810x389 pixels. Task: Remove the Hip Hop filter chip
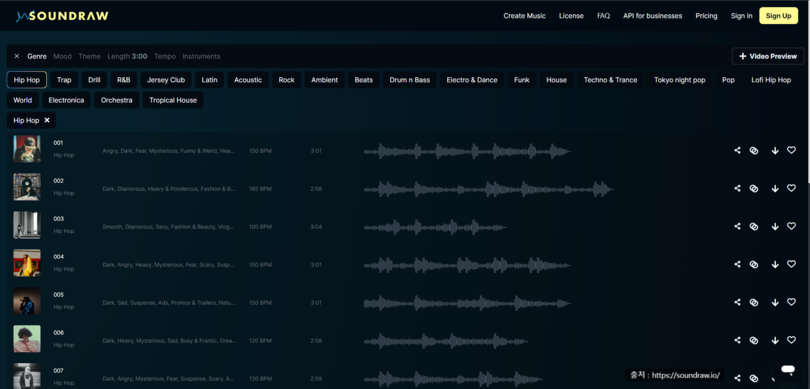pos(47,120)
